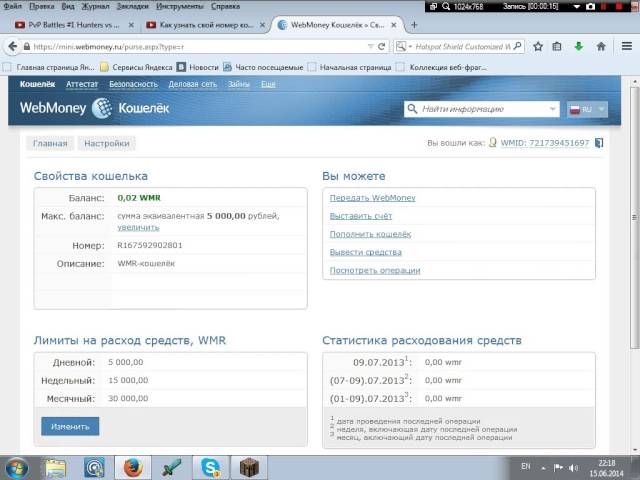Close the WebMoney Кошелёк tab
Viewport: 640px width, 480px height.
393,25
